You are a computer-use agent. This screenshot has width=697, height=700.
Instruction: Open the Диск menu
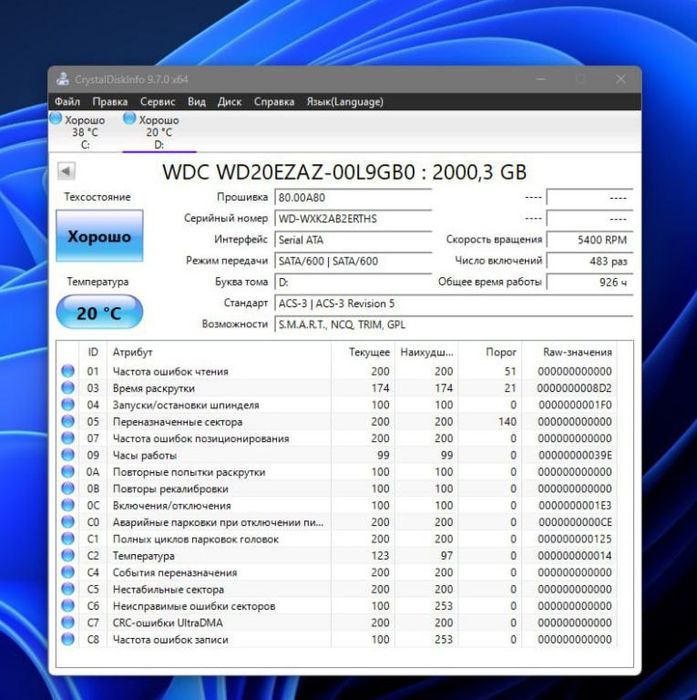point(230,102)
